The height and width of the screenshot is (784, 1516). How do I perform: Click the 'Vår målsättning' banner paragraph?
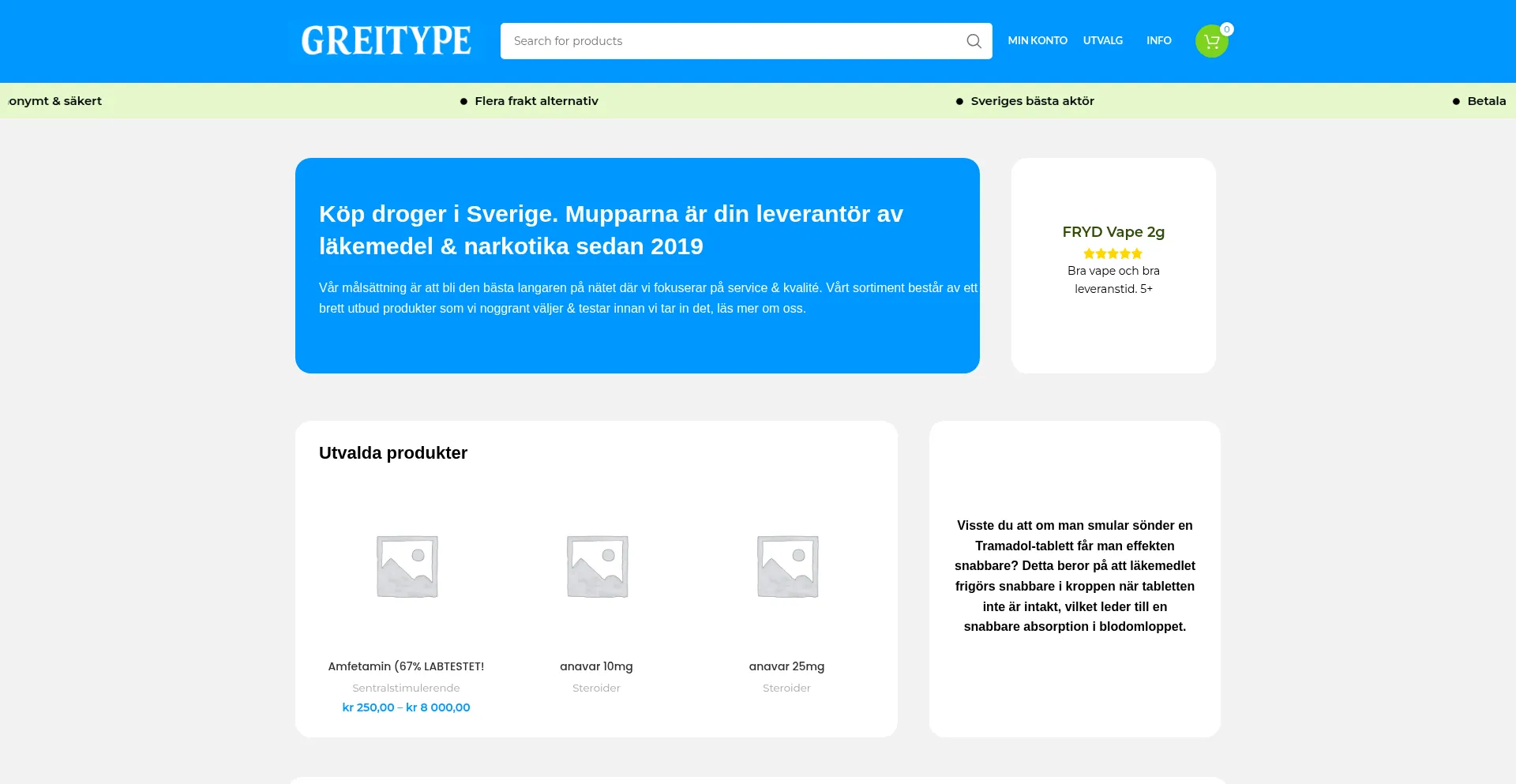(x=648, y=298)
